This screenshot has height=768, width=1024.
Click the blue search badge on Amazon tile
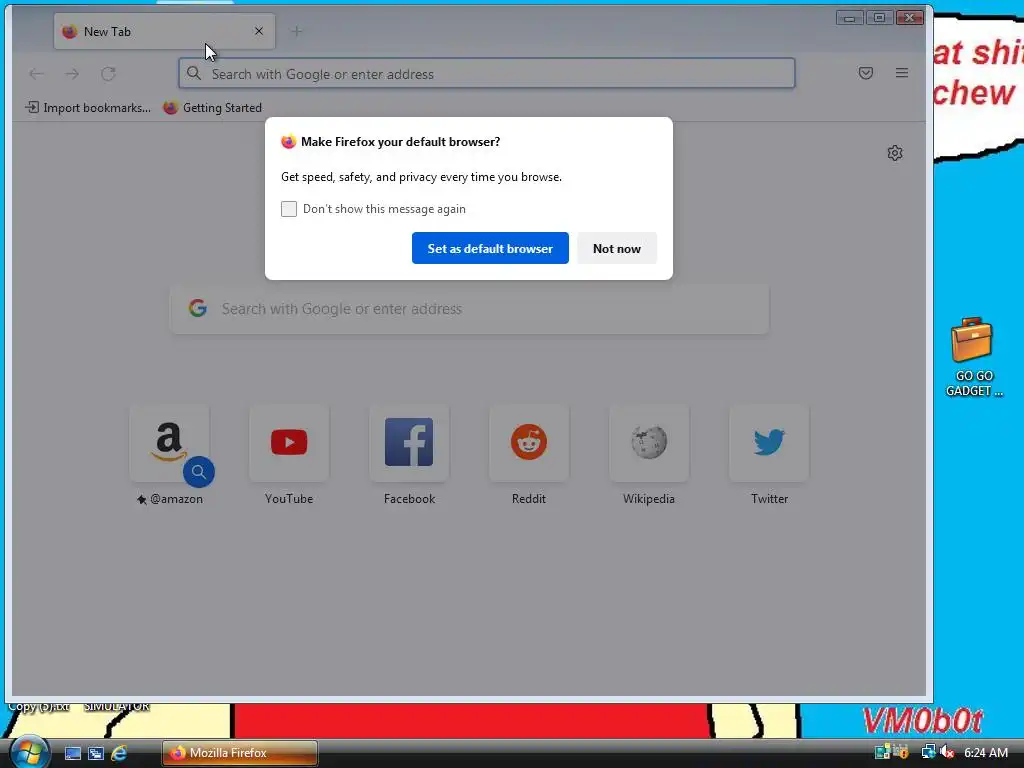pyautogui.click(x=199, y=472)
